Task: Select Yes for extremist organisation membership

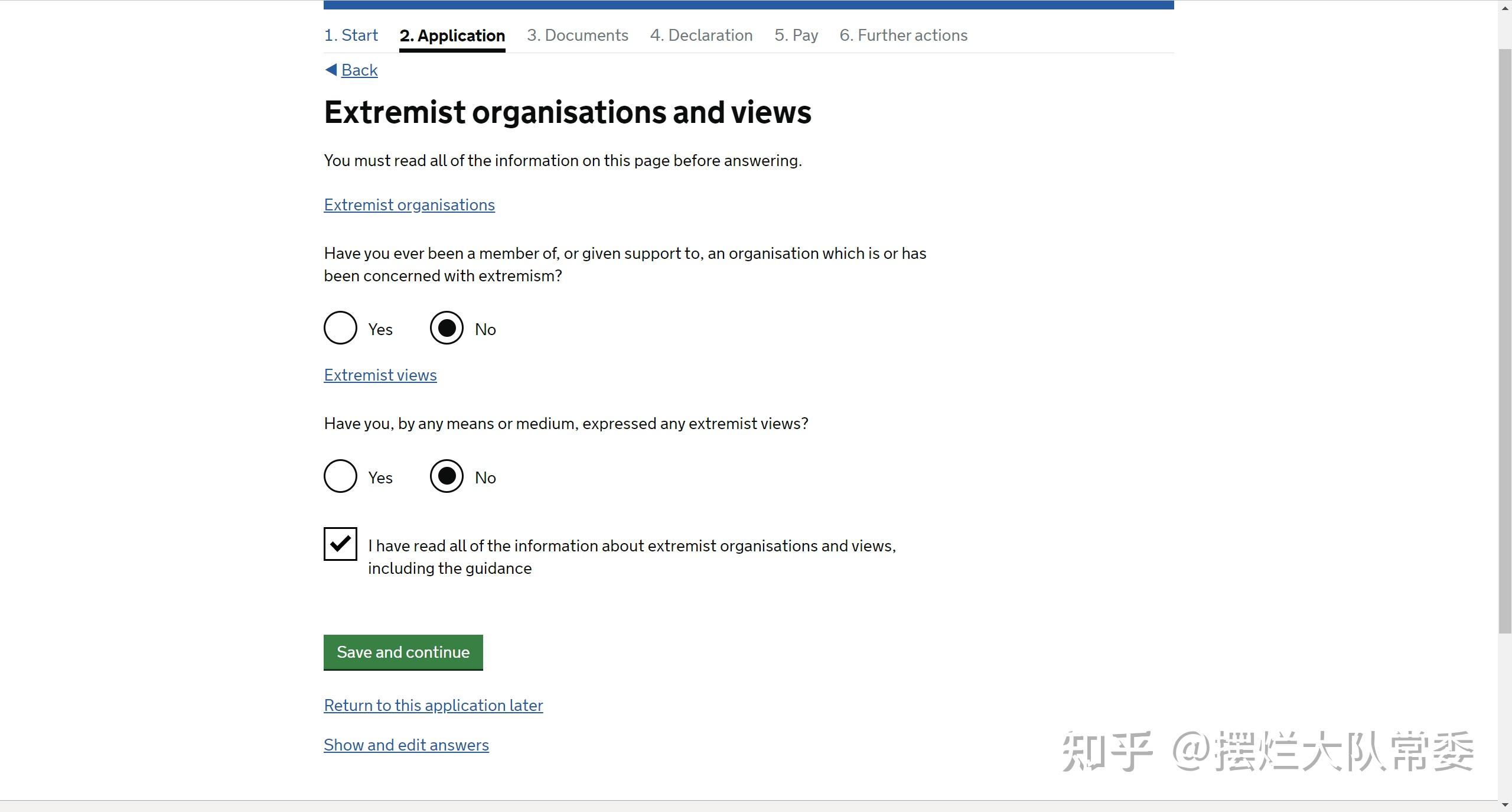Action: 340,328
